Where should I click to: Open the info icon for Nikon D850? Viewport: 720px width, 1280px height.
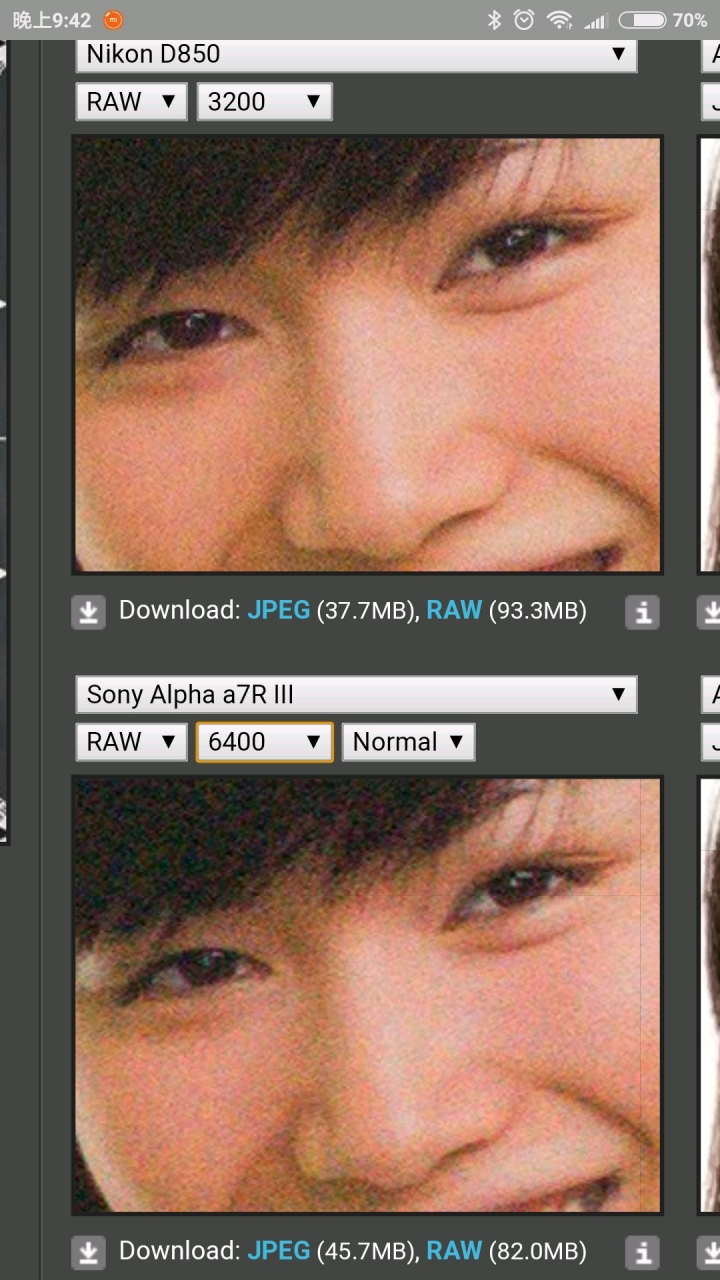[642, 612]
